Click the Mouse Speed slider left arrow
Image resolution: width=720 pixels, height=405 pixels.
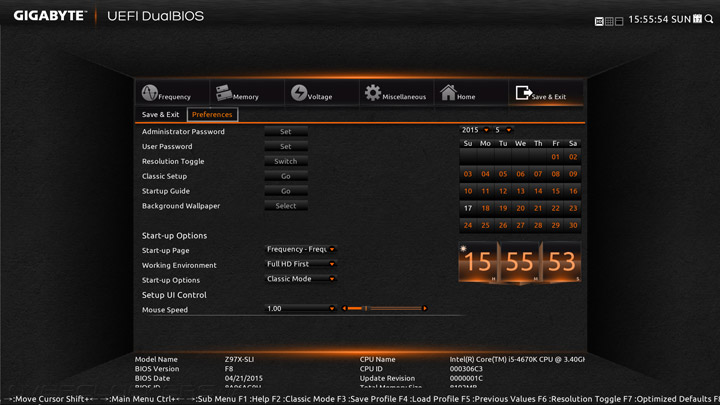(344, 309)
